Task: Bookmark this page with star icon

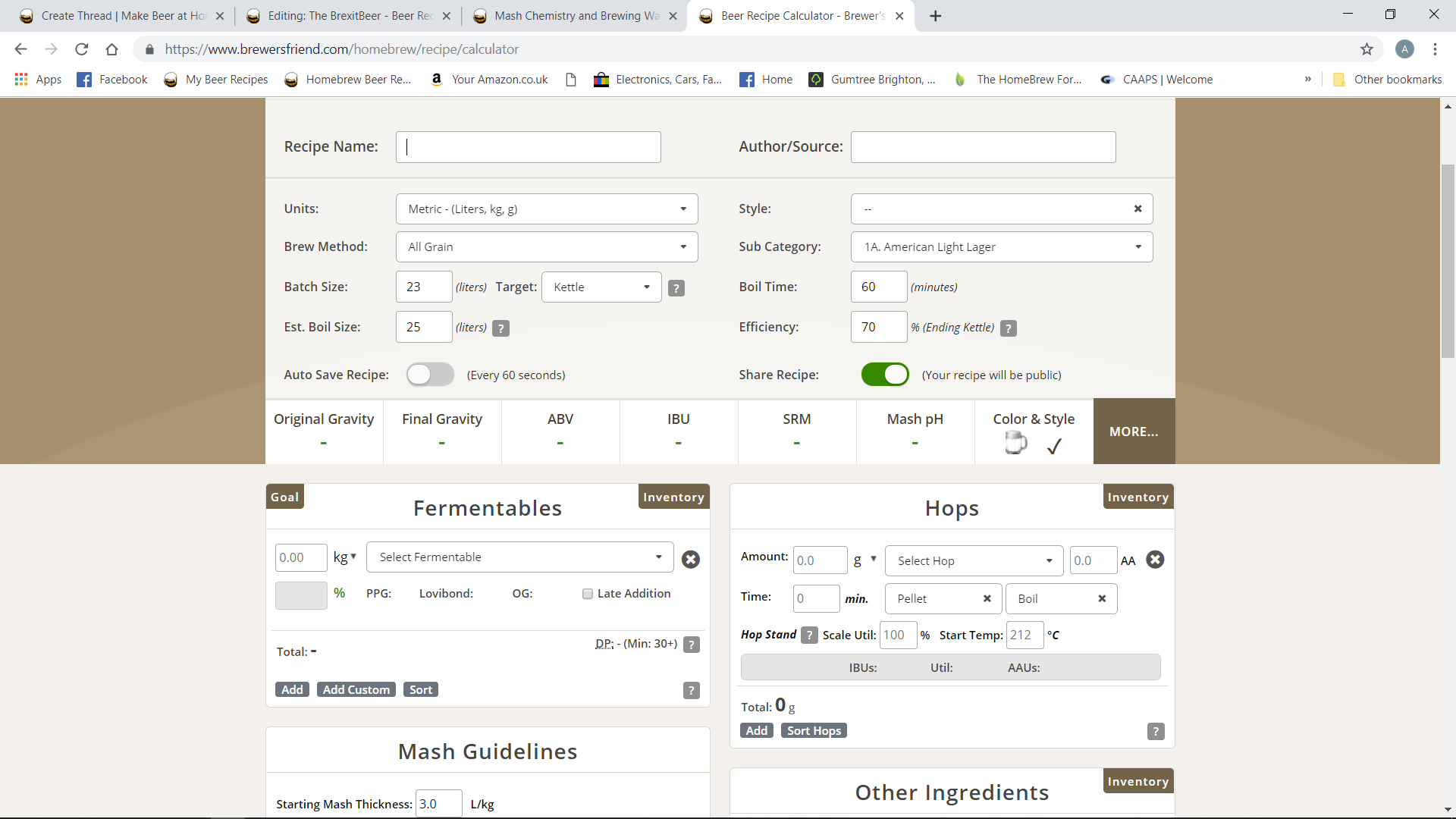Action: pos(1367,49)
